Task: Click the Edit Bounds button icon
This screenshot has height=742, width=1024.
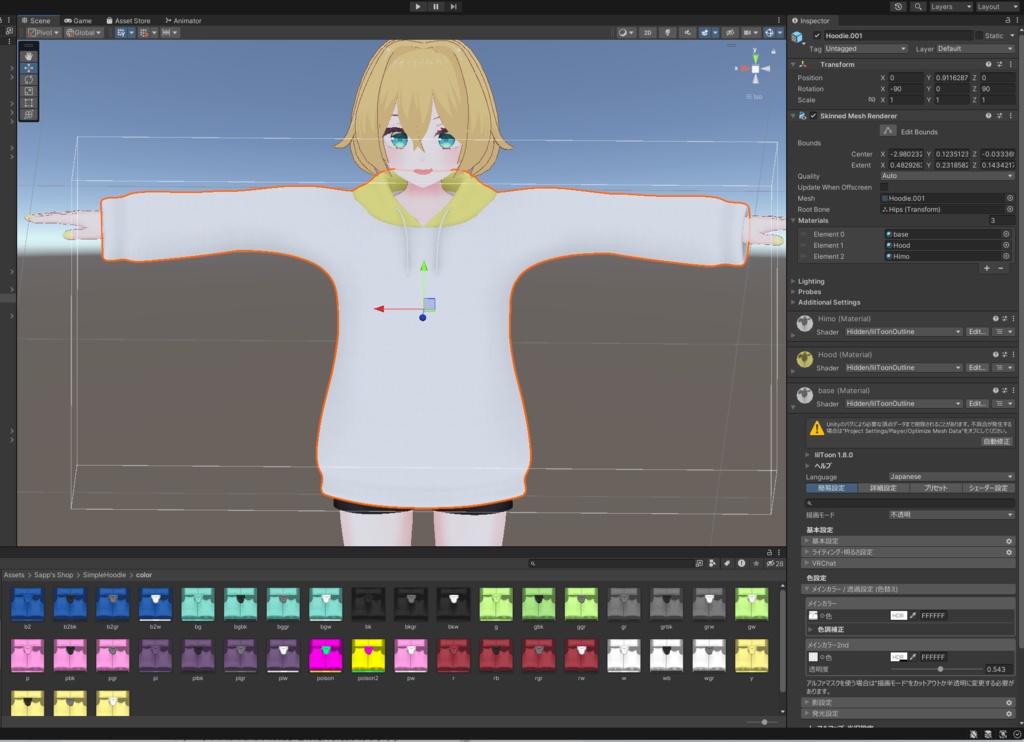Action: 888,130
